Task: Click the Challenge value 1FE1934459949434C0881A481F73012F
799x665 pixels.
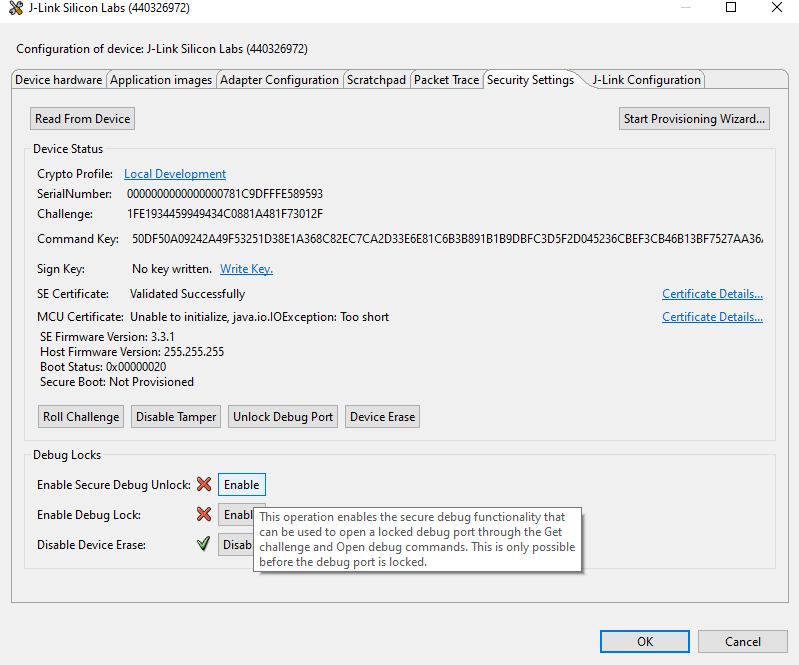Action: (x=225, y=214)
